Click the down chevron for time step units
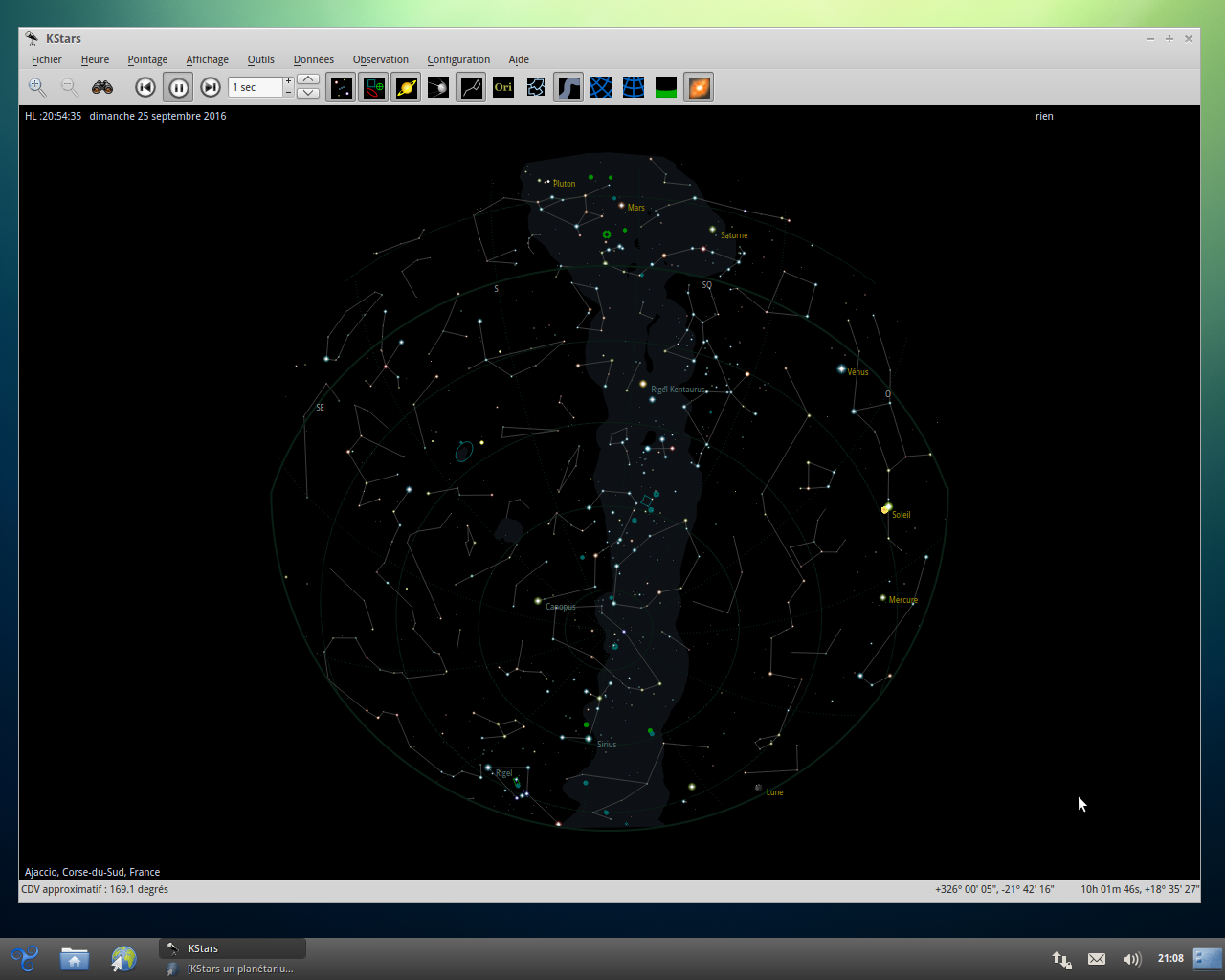Viewport: 1225px width, 980px height. tap(308, 93)
